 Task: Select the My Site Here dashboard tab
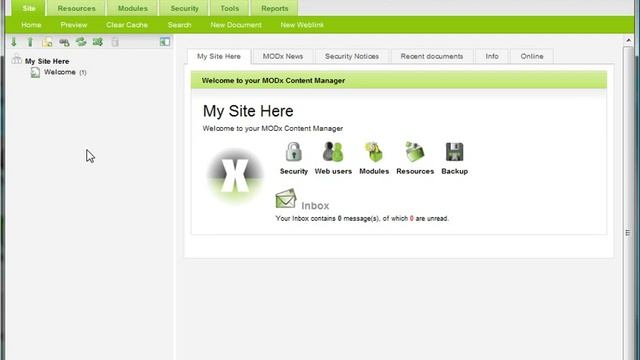coord(219,56)
